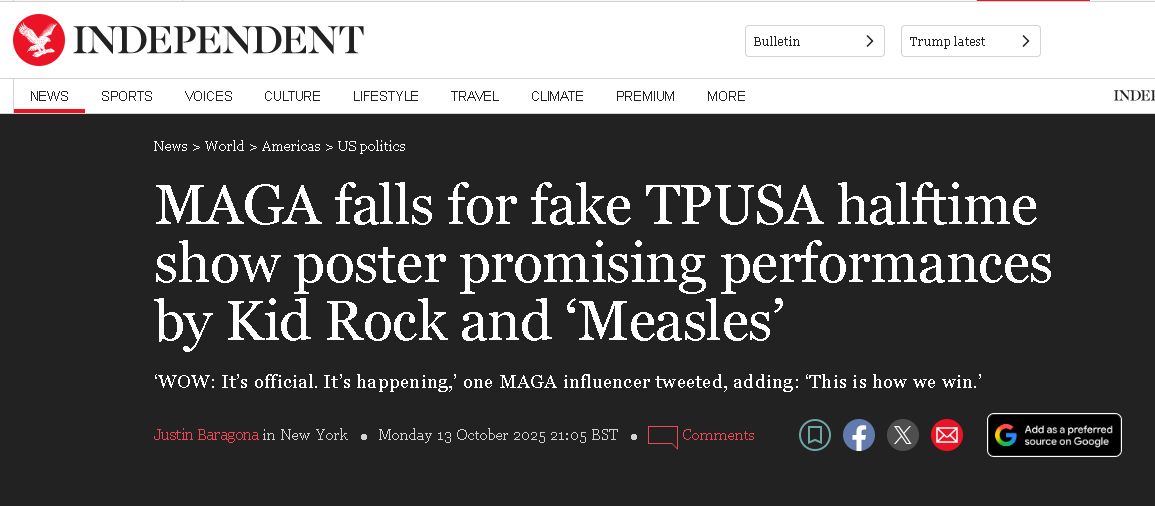Open the MORE navigation menu
The height and width of the screenshot is (506, 1155).
tap(726, 96)
